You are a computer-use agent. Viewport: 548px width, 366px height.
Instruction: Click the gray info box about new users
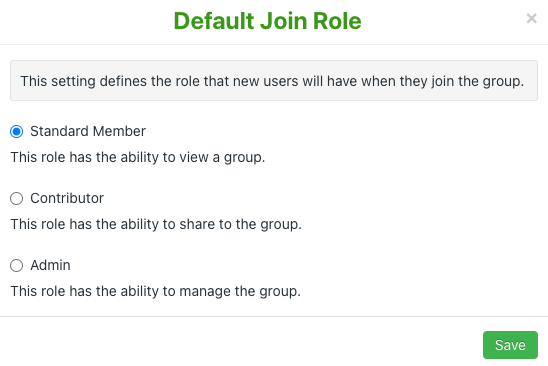[274, 81]
